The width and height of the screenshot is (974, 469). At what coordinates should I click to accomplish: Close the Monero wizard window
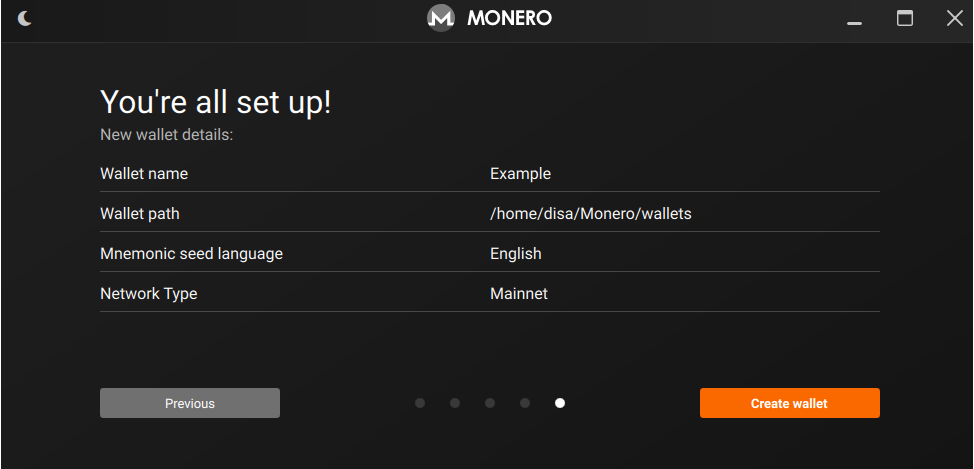pos(955,19)
